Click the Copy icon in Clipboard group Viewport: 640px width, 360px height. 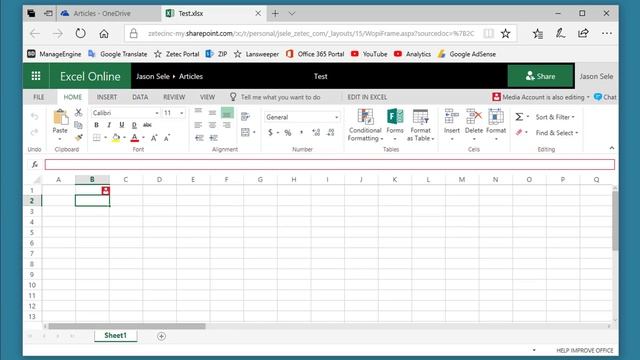pyautogui.click(x=78, y=125)
